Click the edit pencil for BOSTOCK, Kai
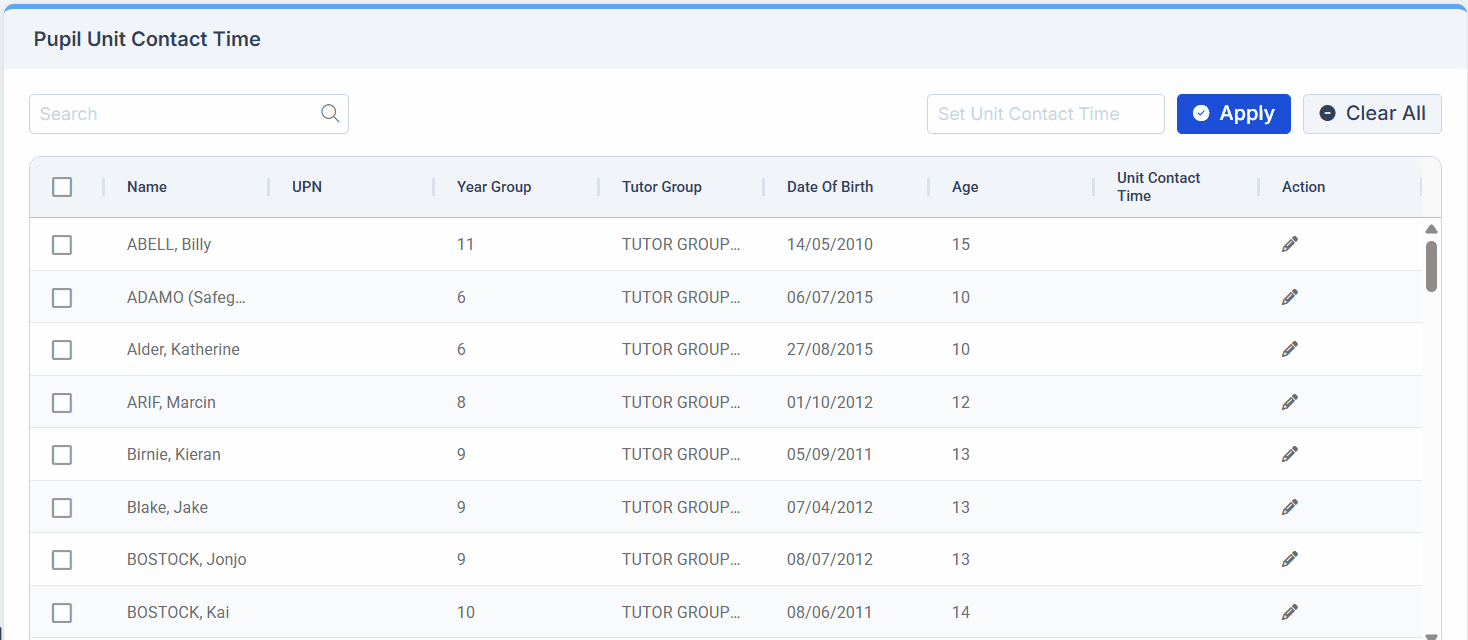This screenshot has width=1468, height=640. (x=1290, y=612)
